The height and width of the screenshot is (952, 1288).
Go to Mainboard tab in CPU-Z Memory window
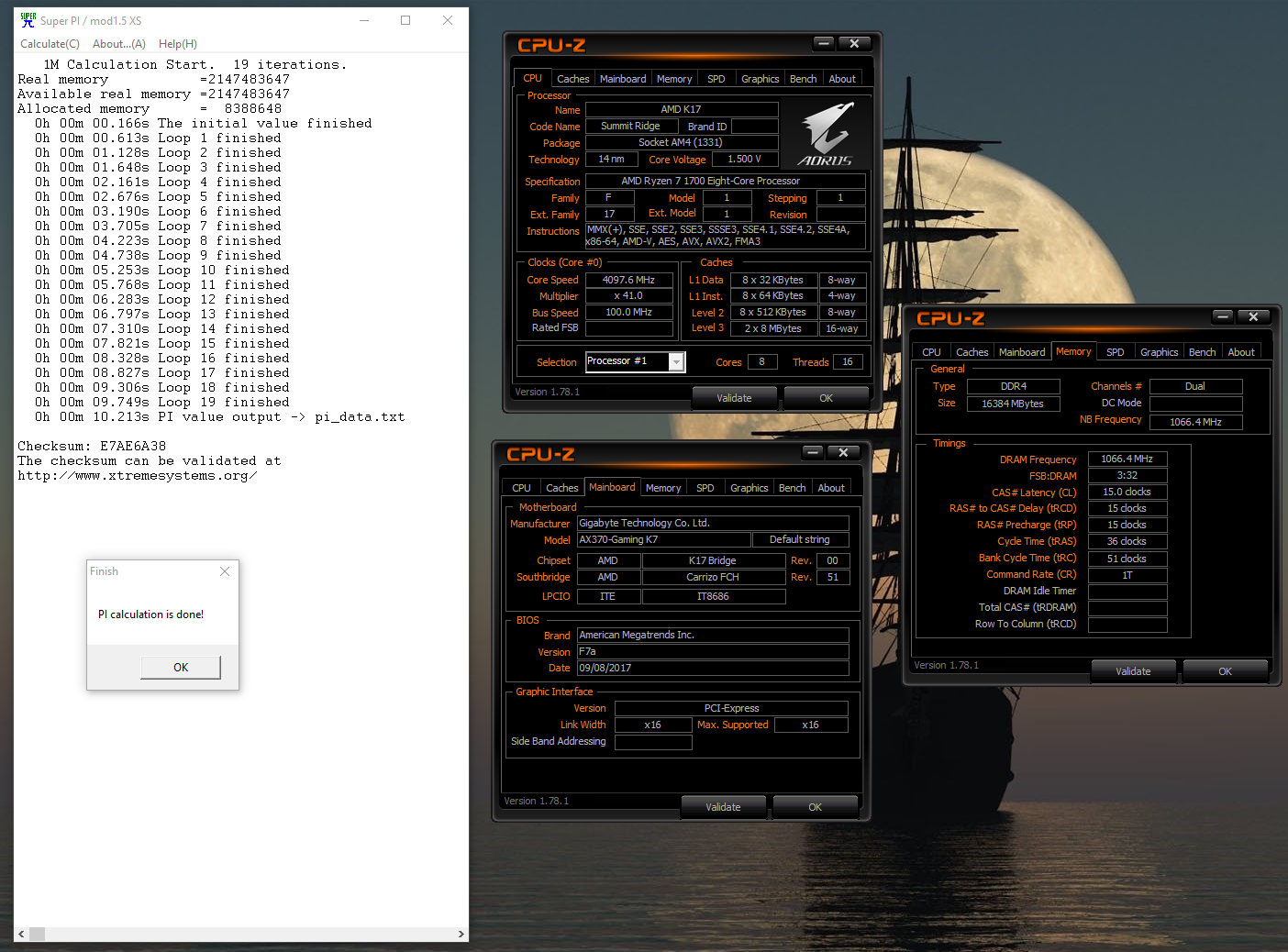tap(1022, 352)
